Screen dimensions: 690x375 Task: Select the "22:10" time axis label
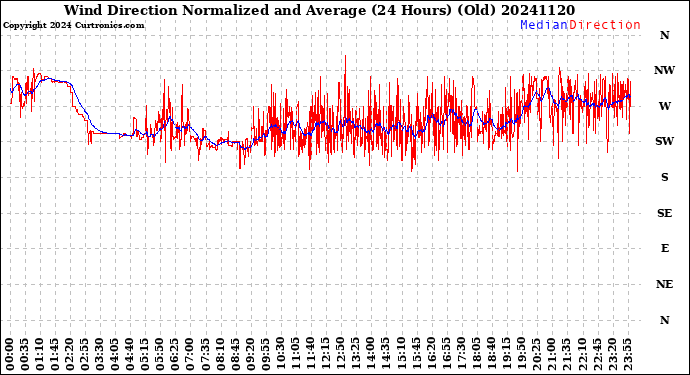(x=582, y=354)
